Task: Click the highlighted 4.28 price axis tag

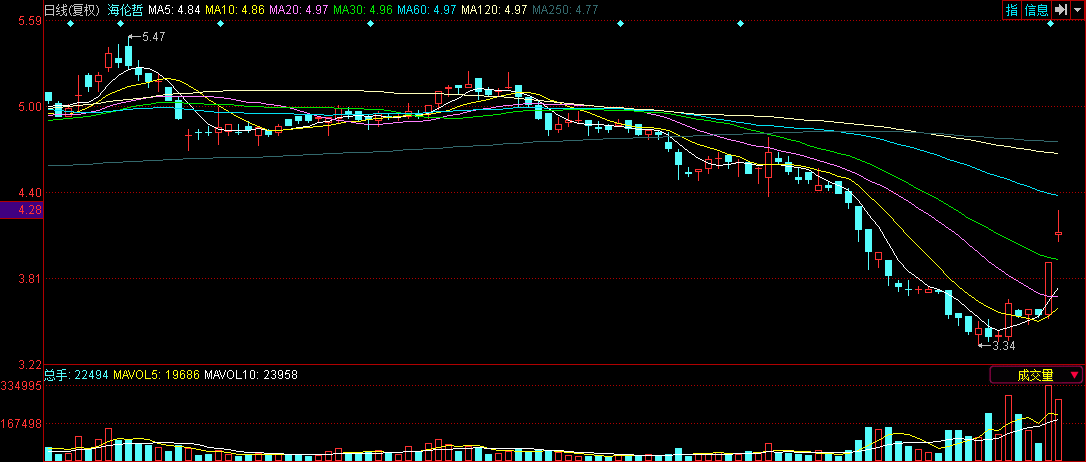Action: (21, 210)
